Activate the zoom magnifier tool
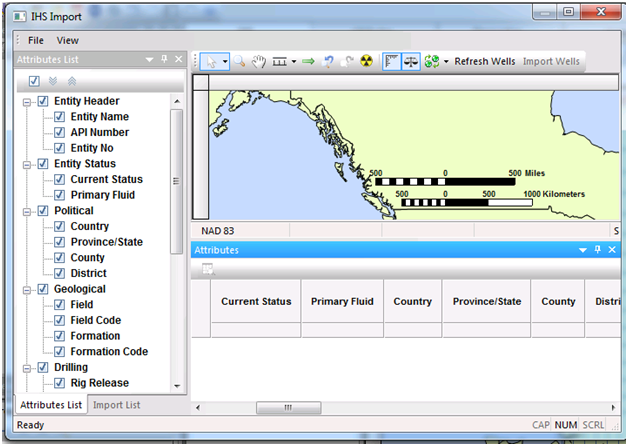This screenshot has height=446, width=628. tap(241, 61)
